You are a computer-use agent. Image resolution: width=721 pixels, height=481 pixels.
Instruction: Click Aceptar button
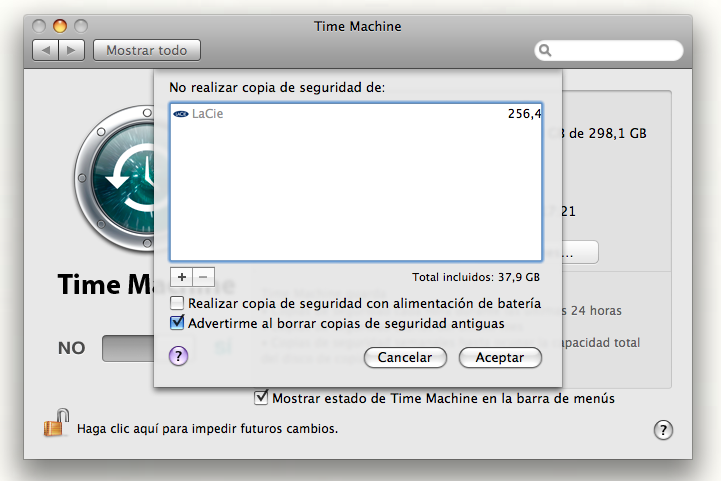tap(500, 357)
